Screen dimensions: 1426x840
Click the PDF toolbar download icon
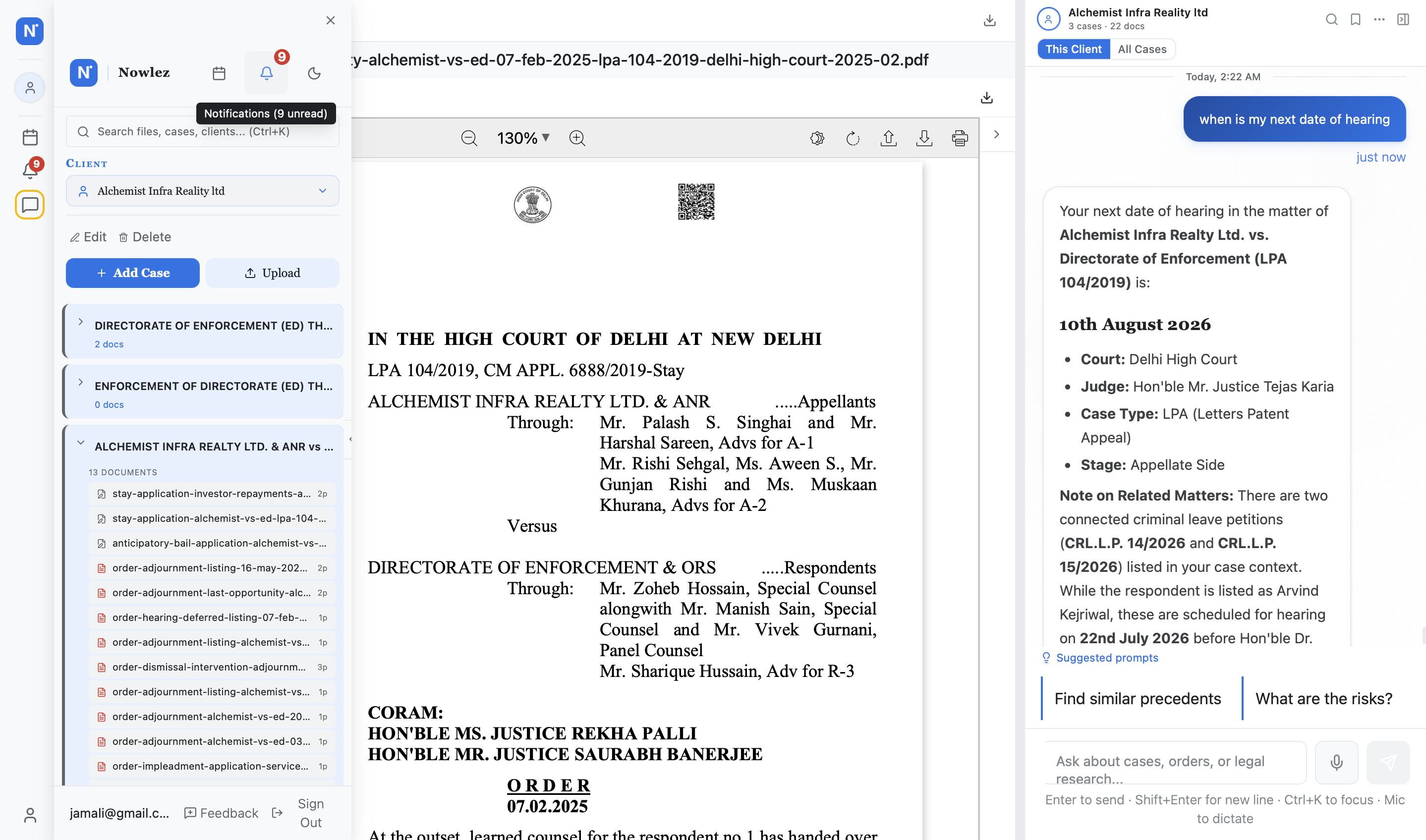point(924,138)
